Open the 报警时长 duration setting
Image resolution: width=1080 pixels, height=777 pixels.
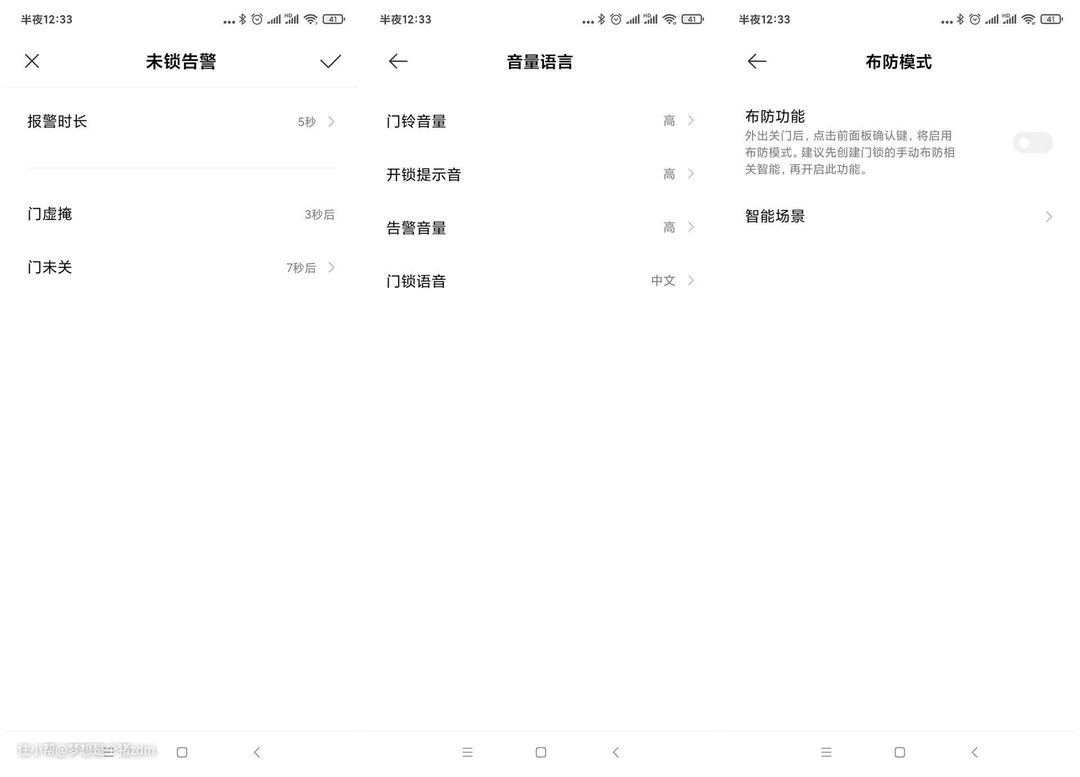[x=180, y=122]
